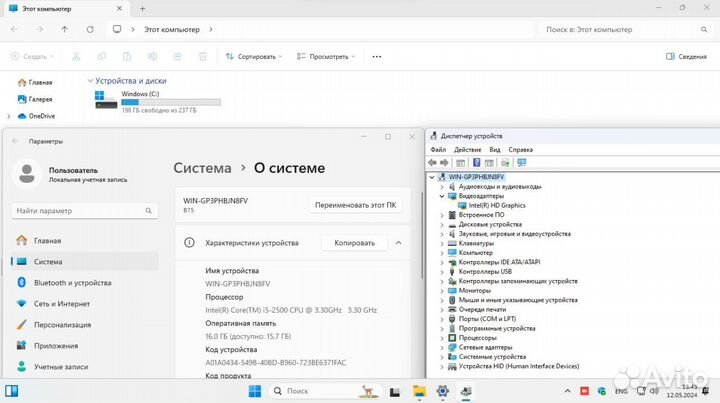Show hidden tray icons chevron
720x403 pixels.
click(568, 391)
